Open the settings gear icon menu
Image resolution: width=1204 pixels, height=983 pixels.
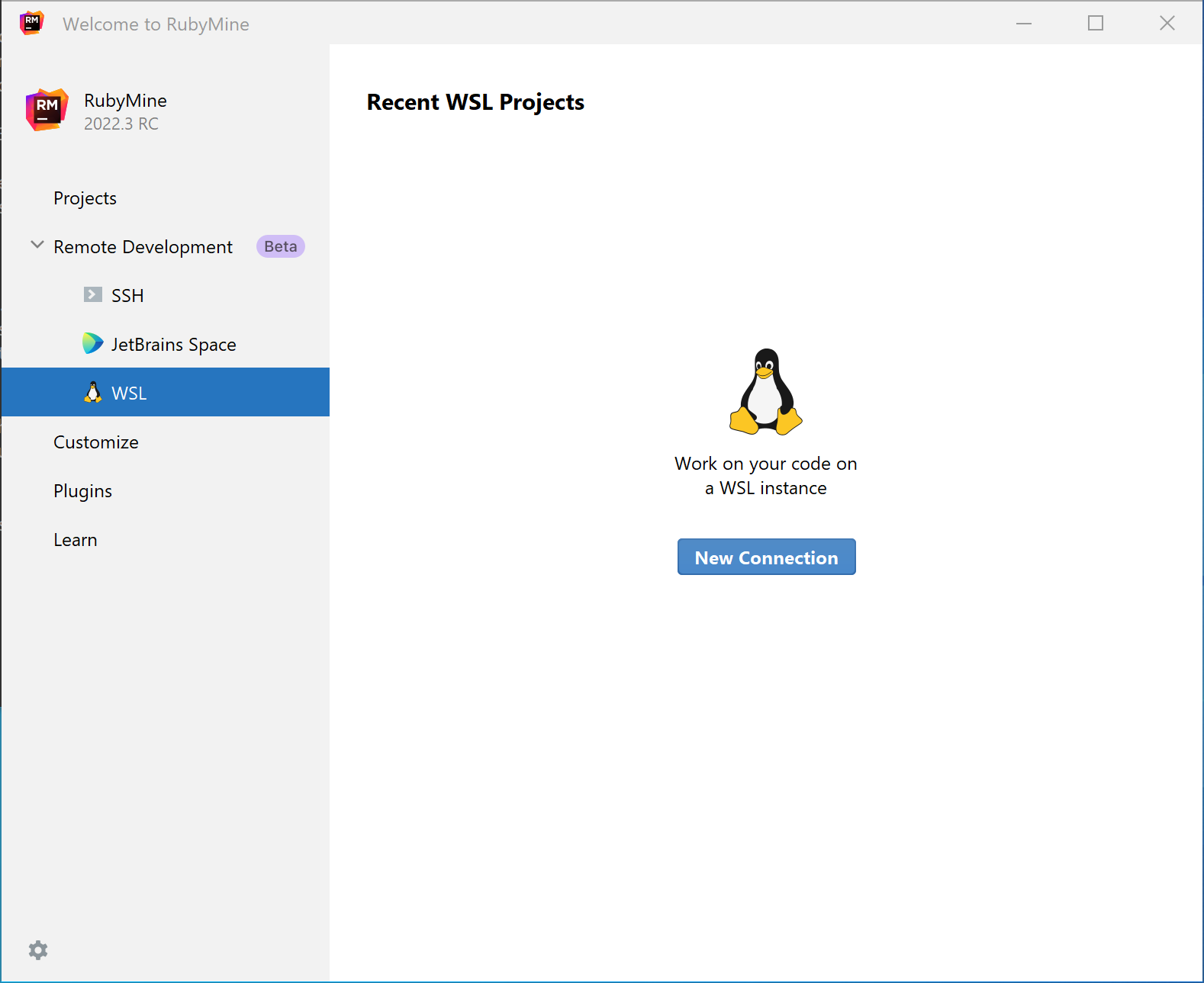[38, 949]
